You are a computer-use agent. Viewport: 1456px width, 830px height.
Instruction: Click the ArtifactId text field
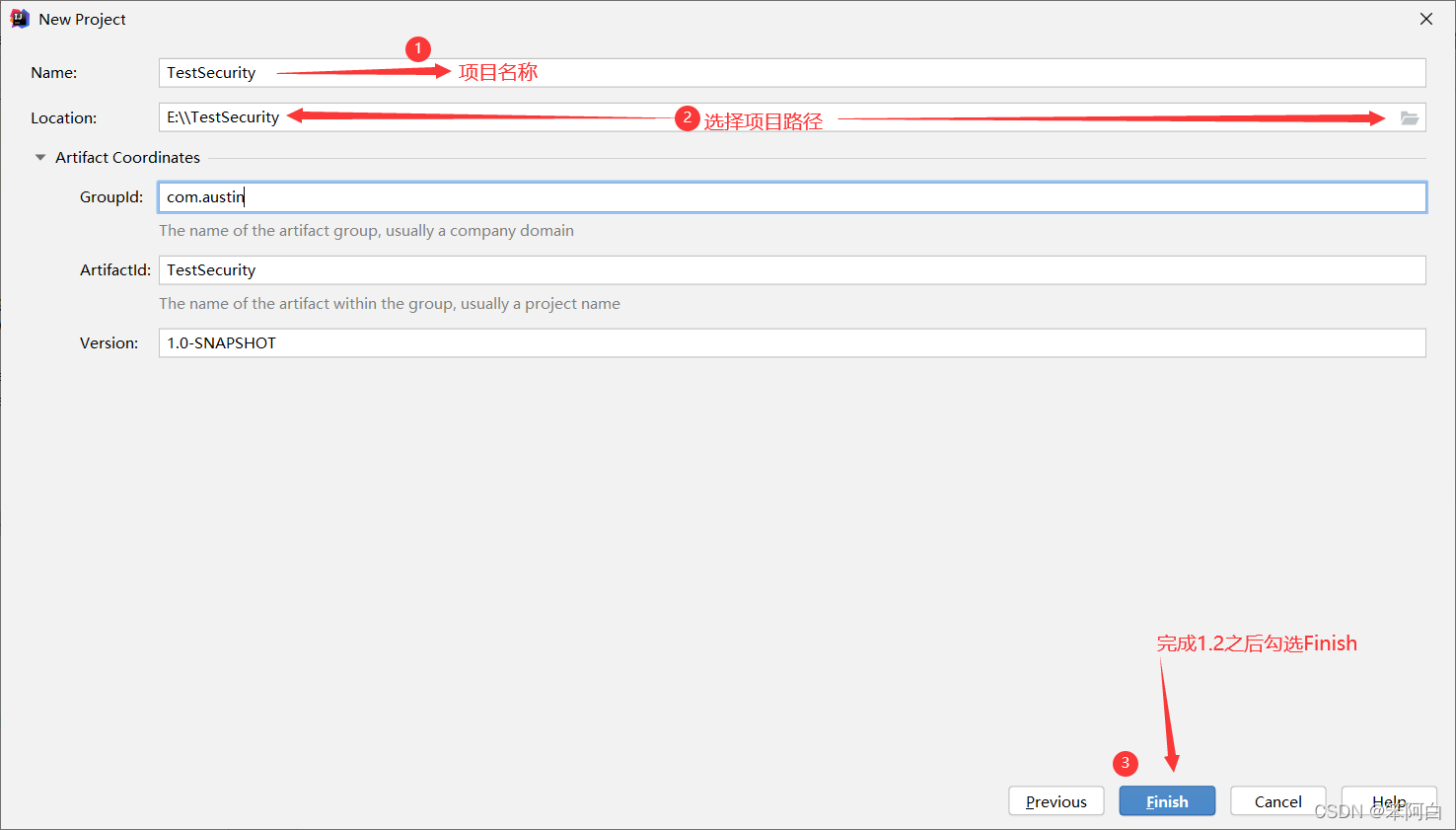coord(792,270)
